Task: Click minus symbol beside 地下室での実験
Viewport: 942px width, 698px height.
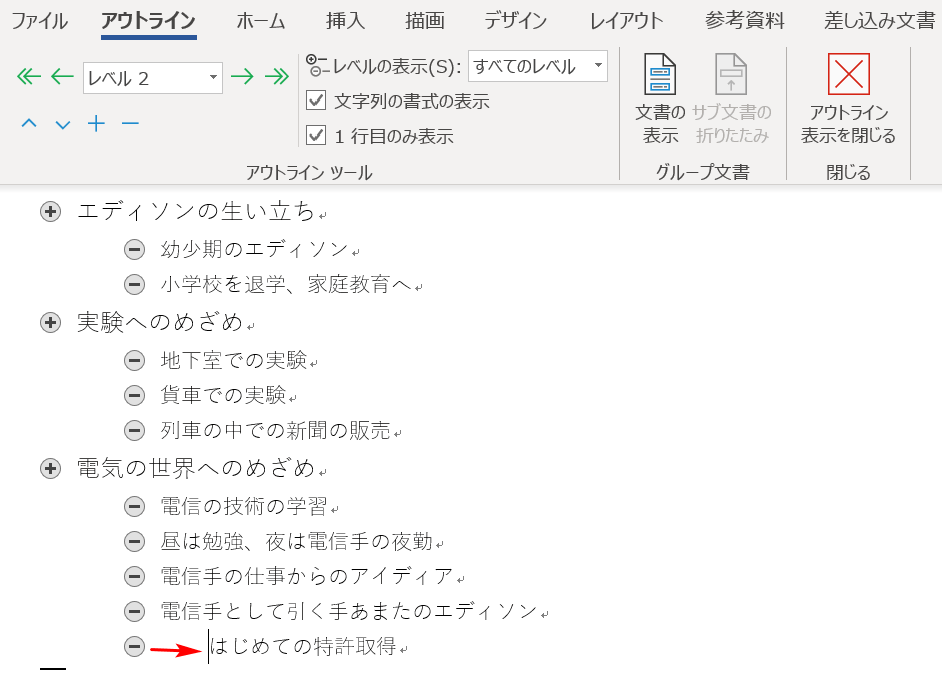Action: (135, 360)
